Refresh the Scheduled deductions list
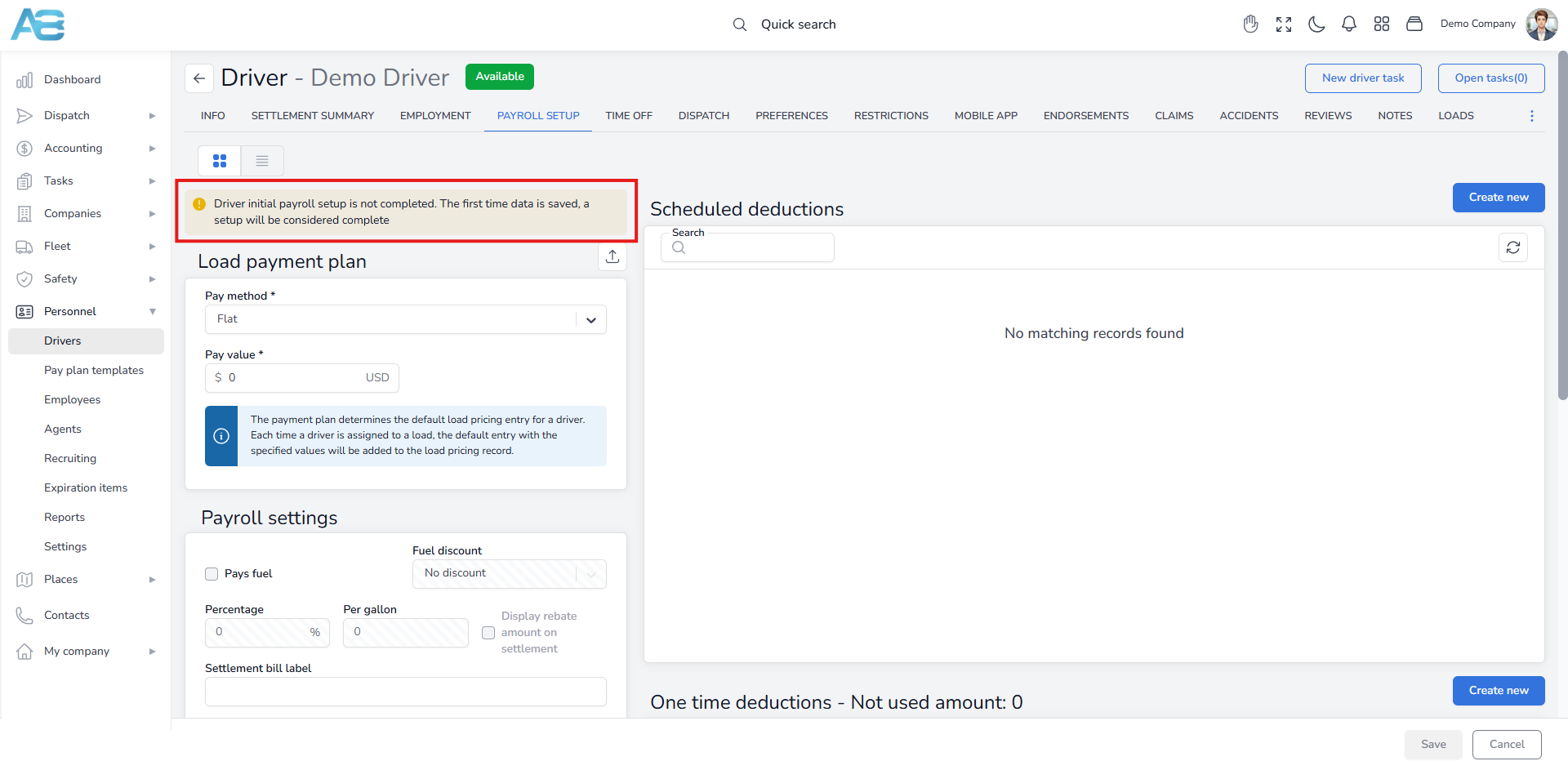 coord(1513,247)
